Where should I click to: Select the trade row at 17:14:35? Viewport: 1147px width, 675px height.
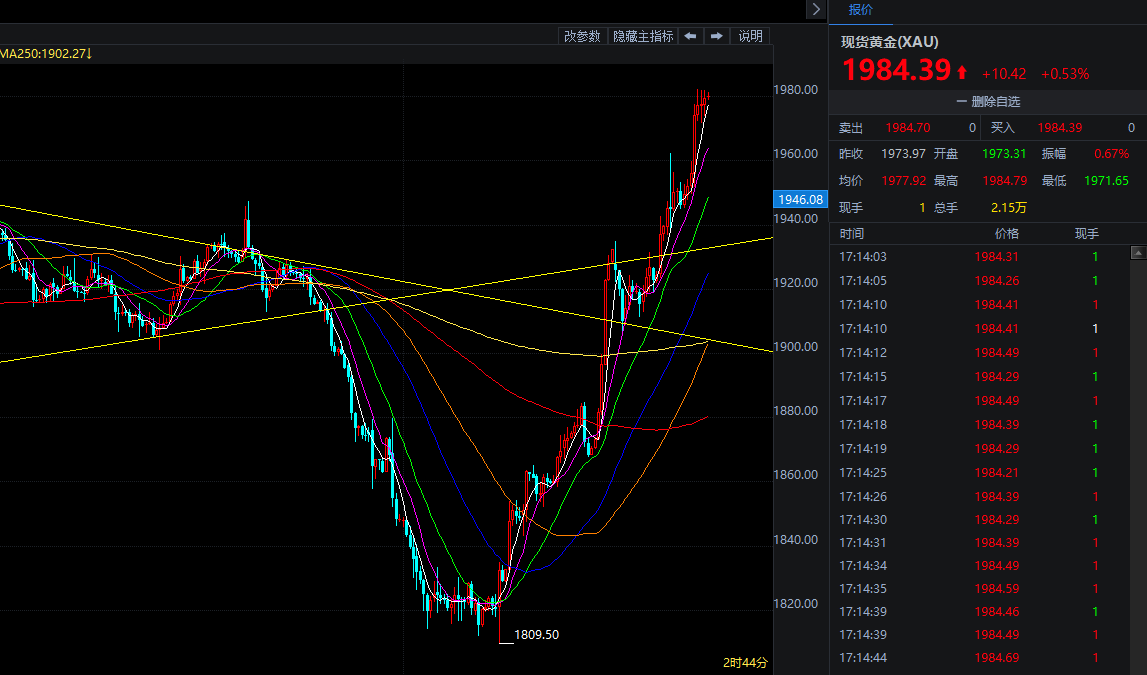[x=980, y=589]
